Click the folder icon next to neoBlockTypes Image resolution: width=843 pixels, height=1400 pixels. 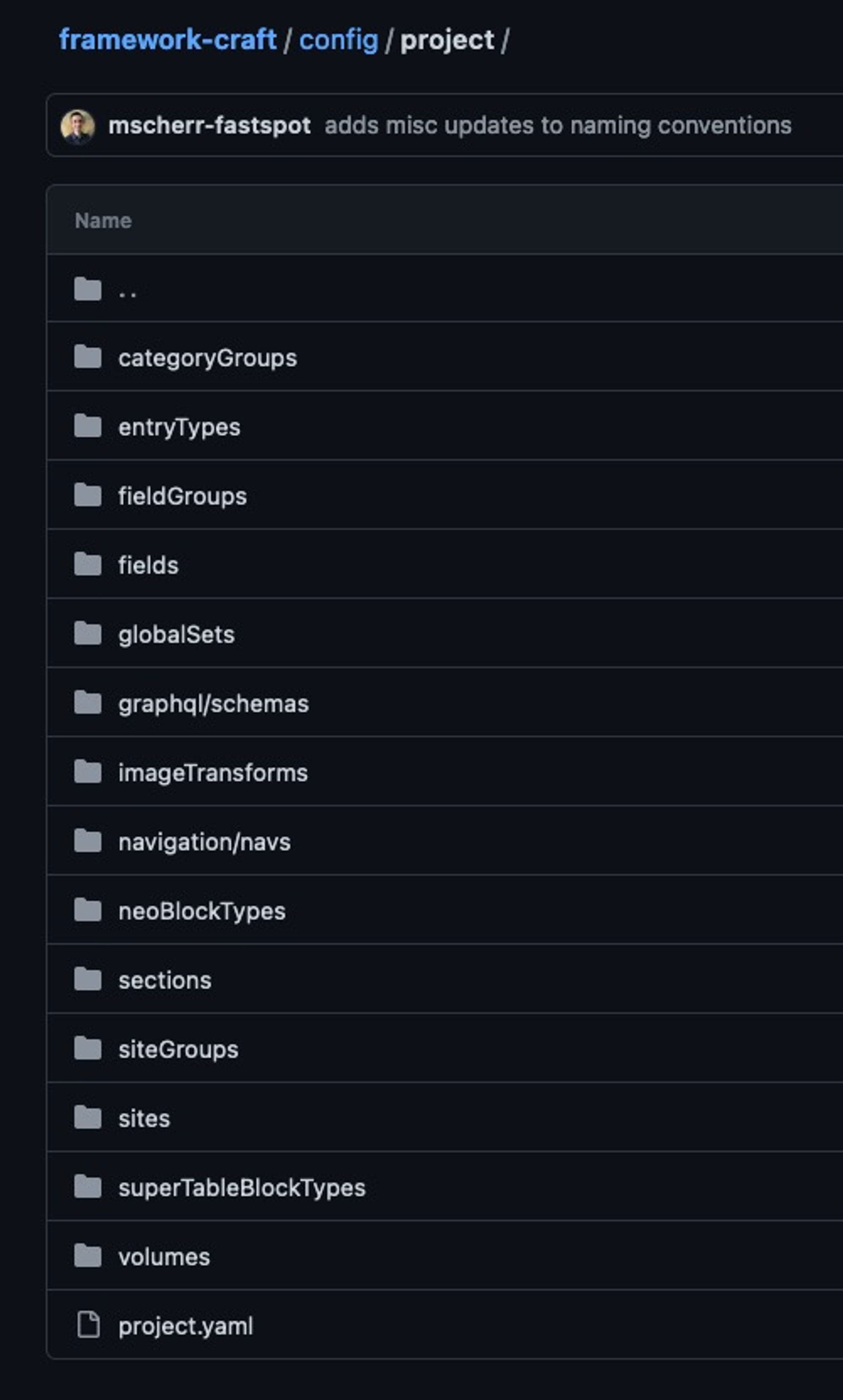pos(88,910)
